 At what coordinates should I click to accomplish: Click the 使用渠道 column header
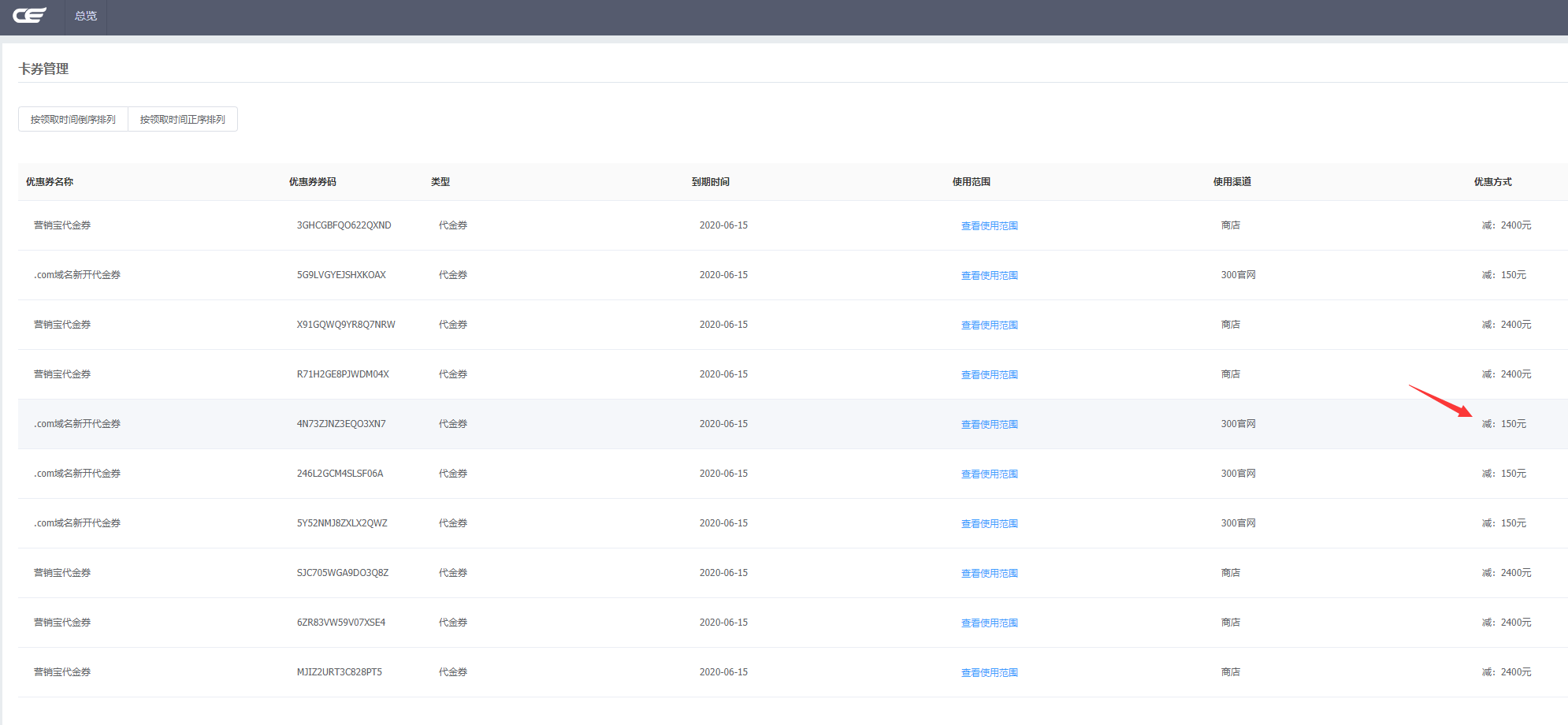(x=1232, y=182)
